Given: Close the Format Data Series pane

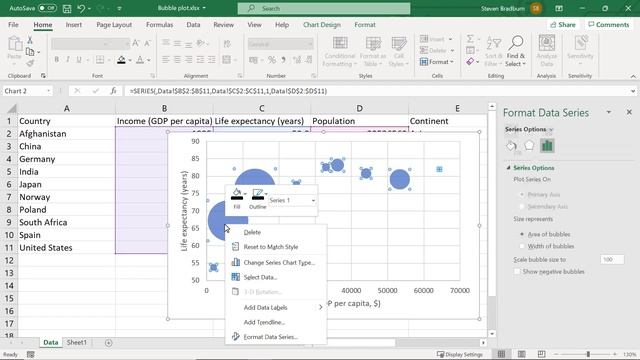Looking at the screenshot, I should (629, 112).
